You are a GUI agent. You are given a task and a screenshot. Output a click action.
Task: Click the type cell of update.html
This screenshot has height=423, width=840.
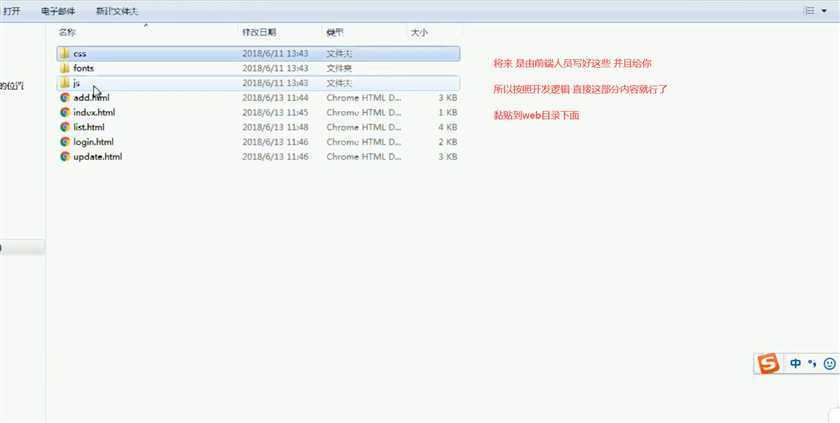coord(364,157)
